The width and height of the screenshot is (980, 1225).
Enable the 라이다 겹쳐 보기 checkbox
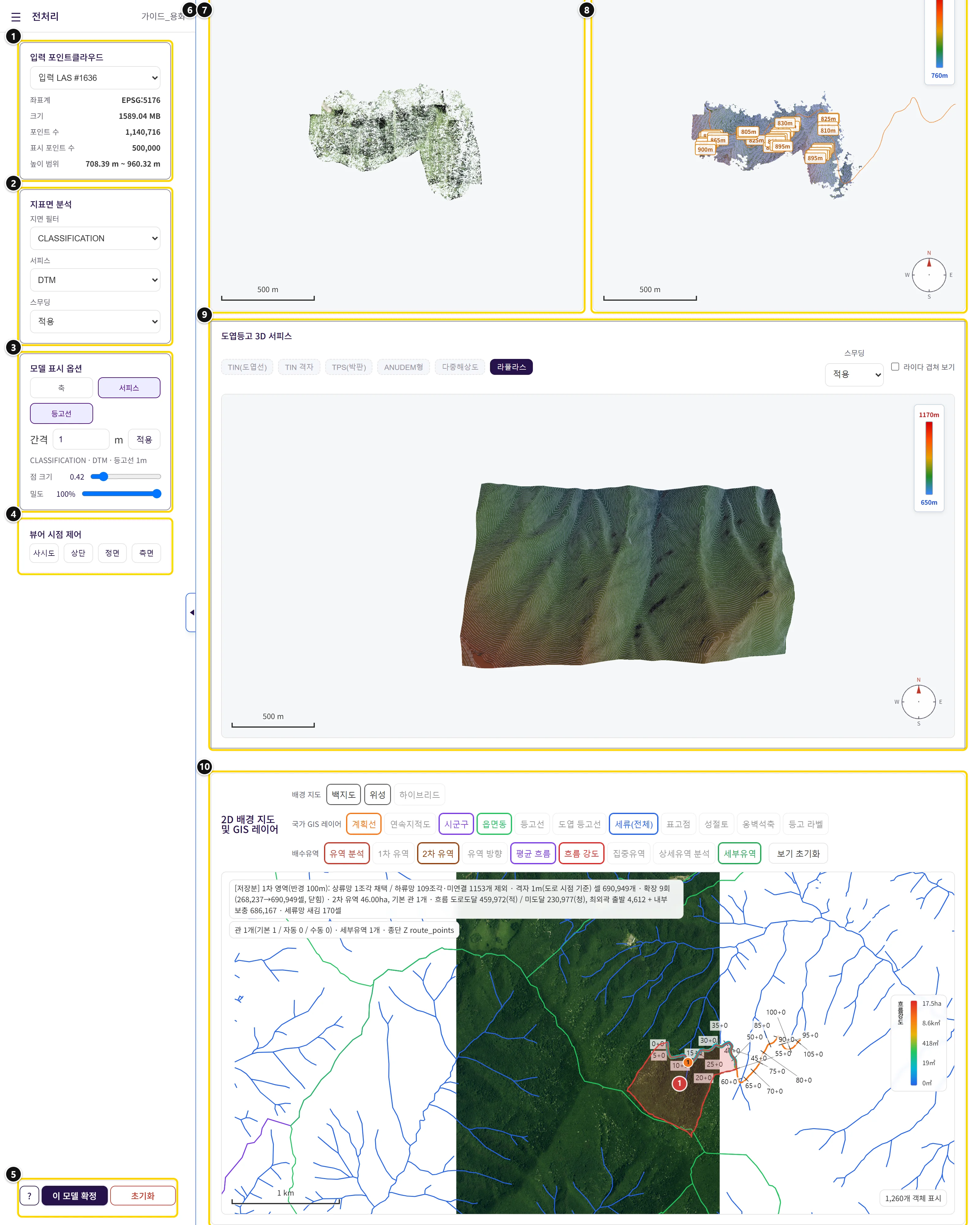coord(895,367)
